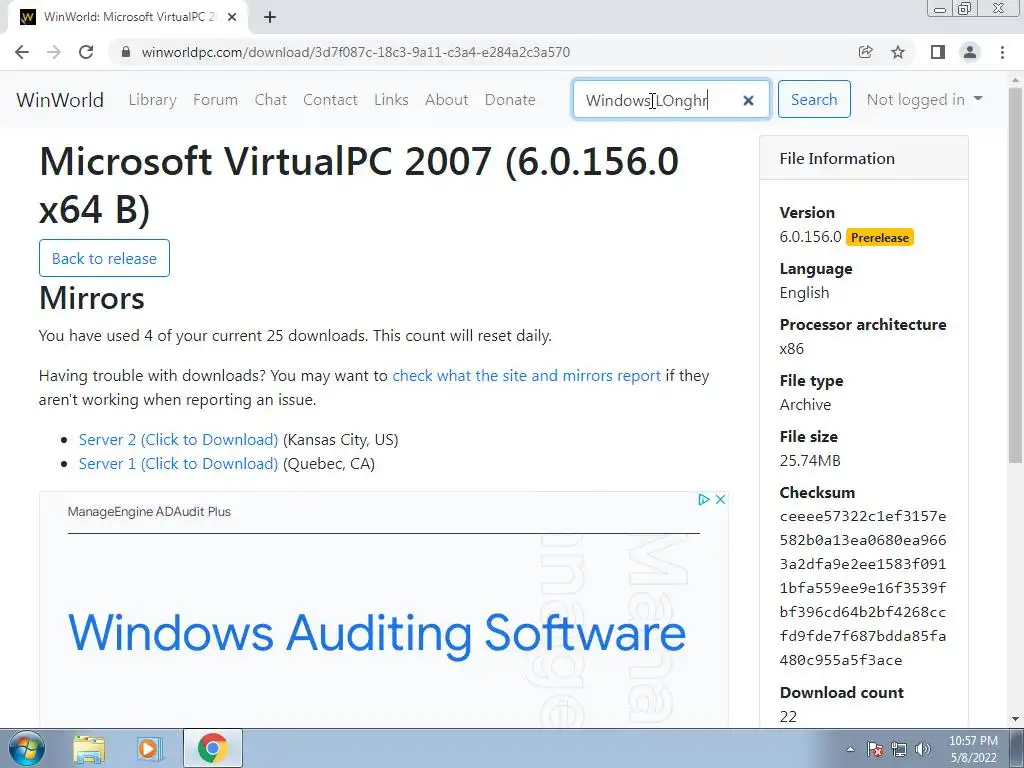Click the WinWorld tab favicon
1024x768 pixels.
point(27,17)
